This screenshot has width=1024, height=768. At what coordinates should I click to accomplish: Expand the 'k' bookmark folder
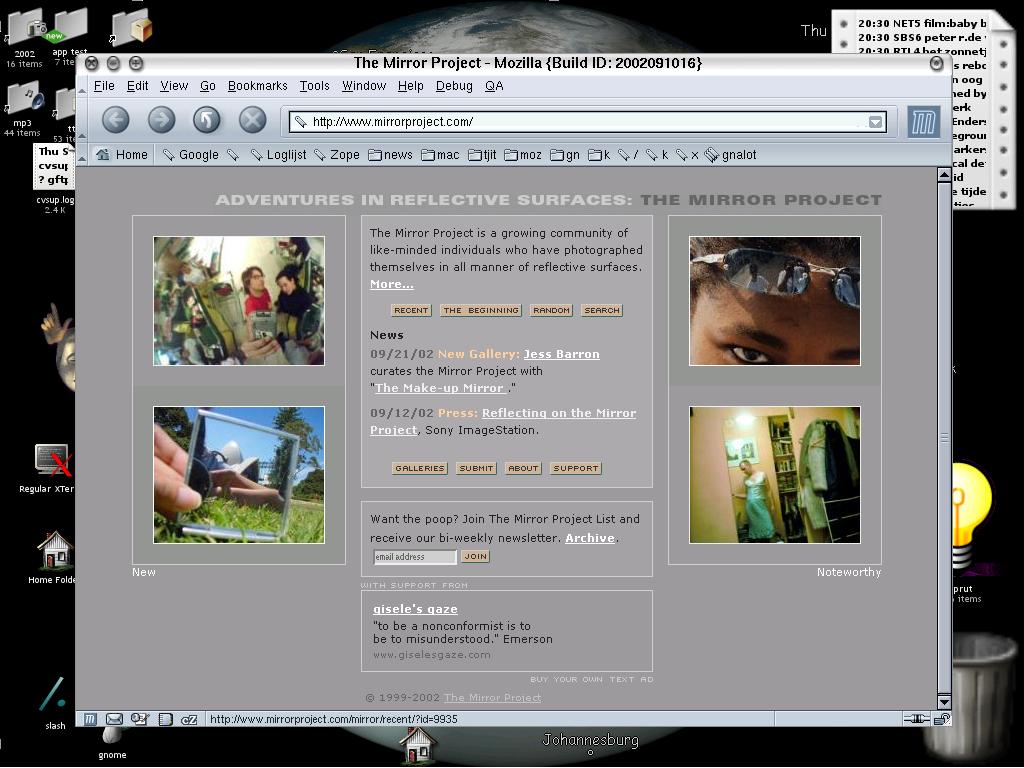(x=599, y=155)
